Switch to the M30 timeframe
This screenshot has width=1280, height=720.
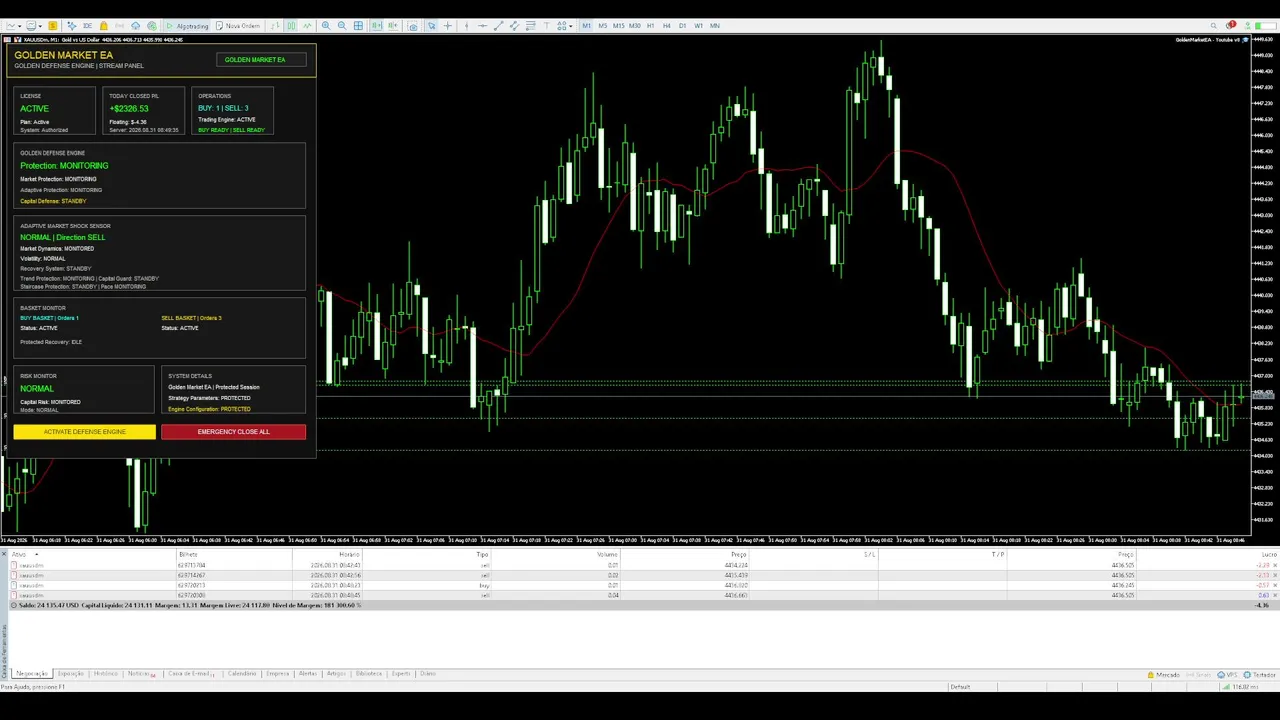coord(635,25)
